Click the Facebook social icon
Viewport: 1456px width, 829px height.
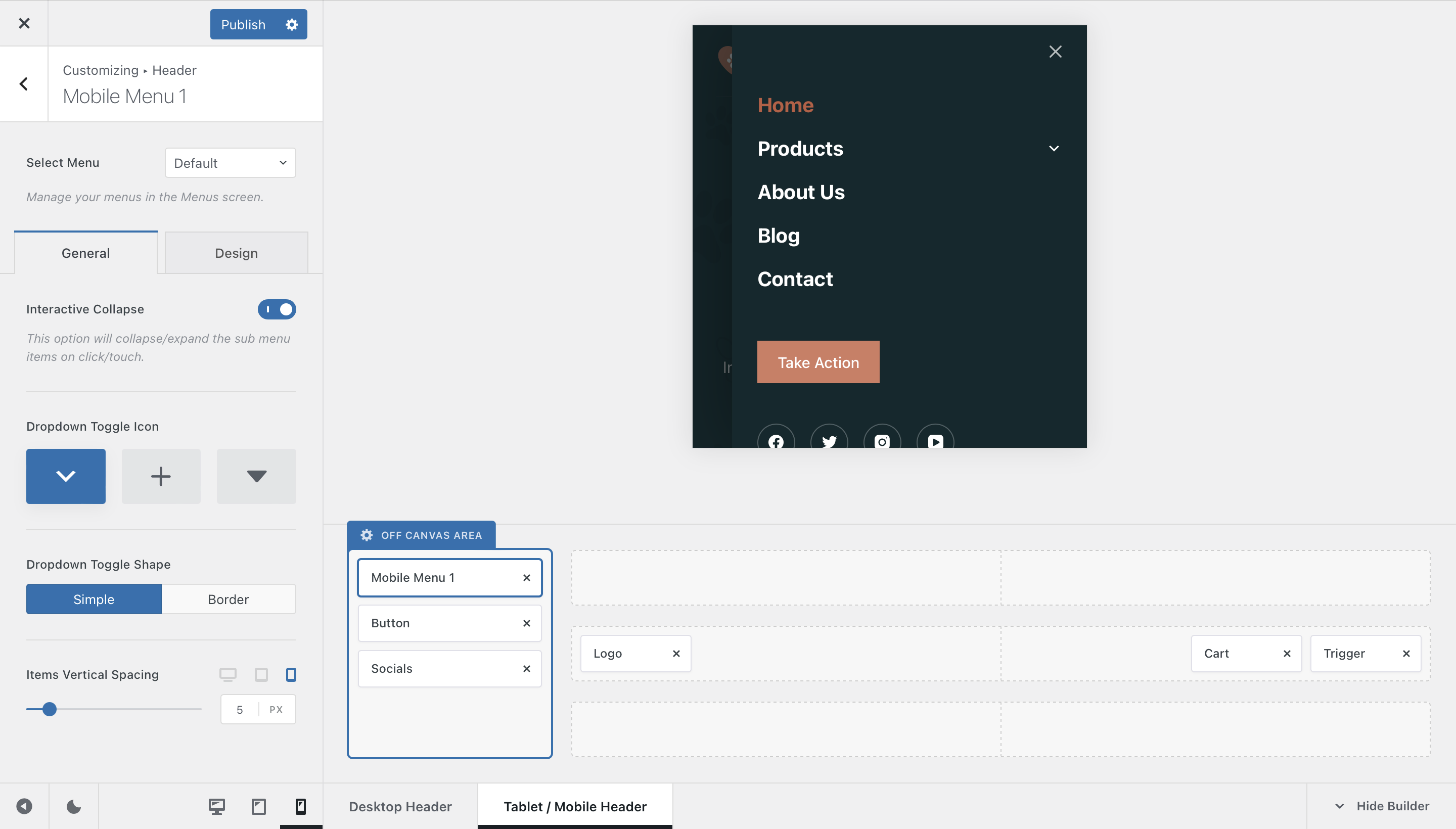(x=776, y=437)
